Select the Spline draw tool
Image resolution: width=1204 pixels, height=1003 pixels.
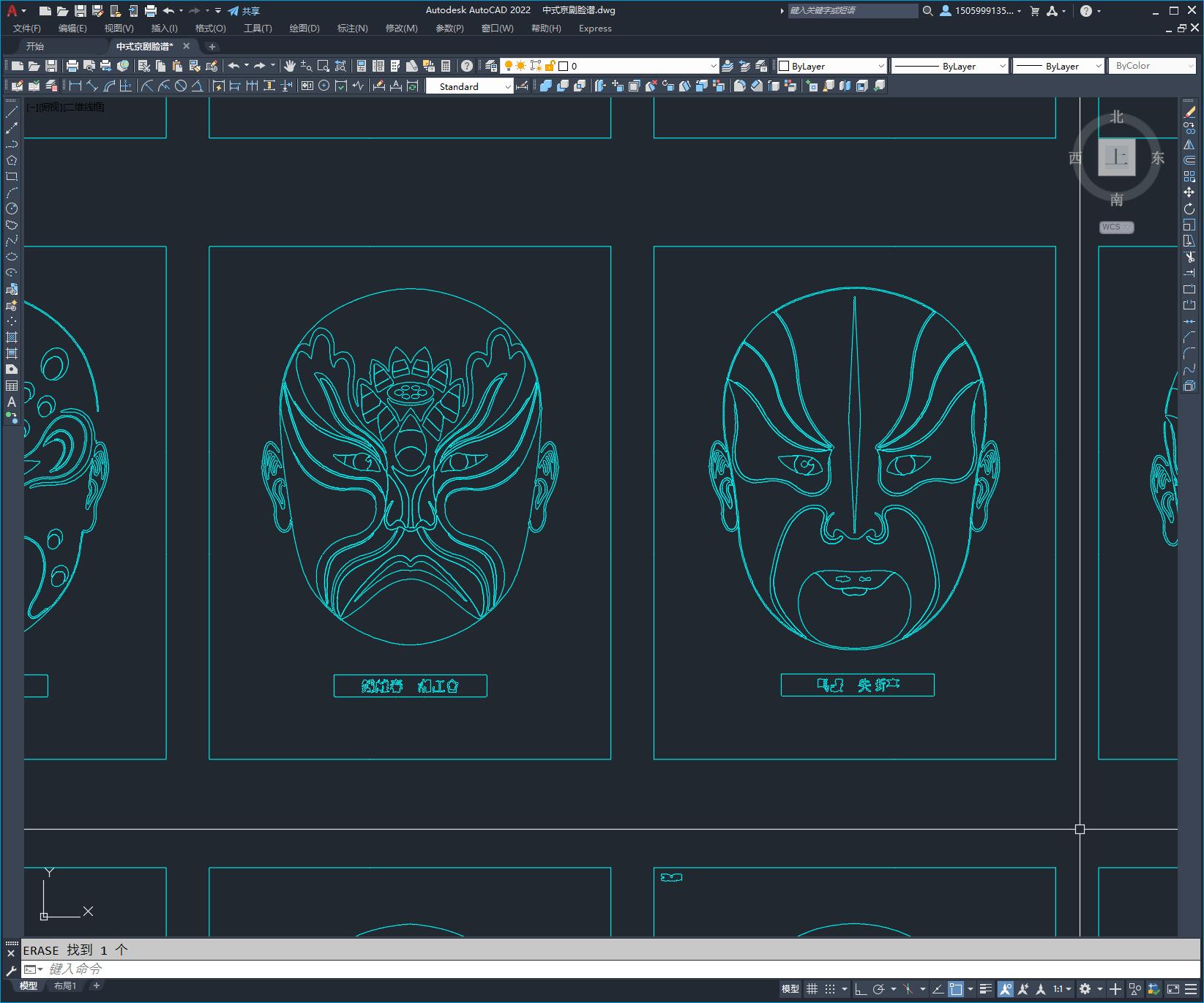coord(12,241)
